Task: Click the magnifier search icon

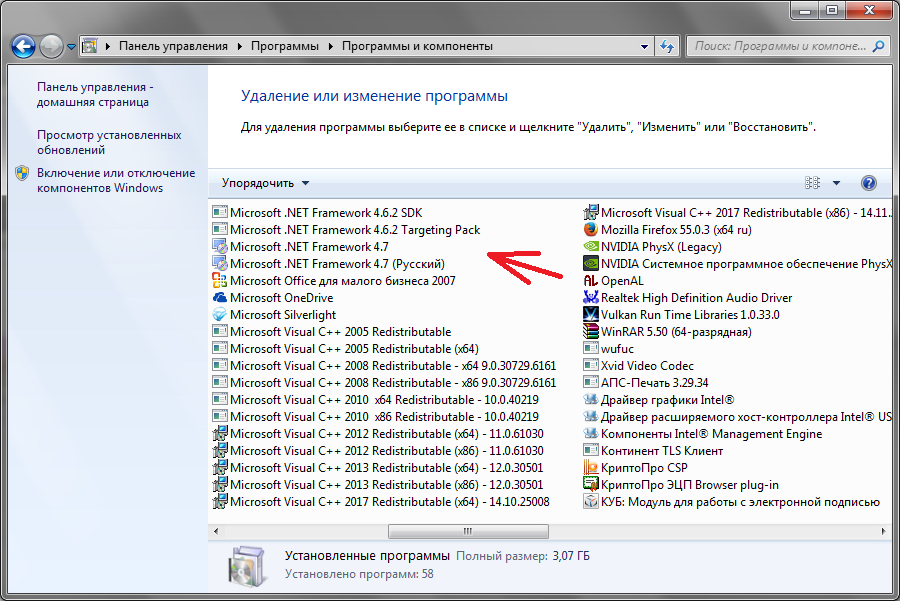Action: (878, 46)
